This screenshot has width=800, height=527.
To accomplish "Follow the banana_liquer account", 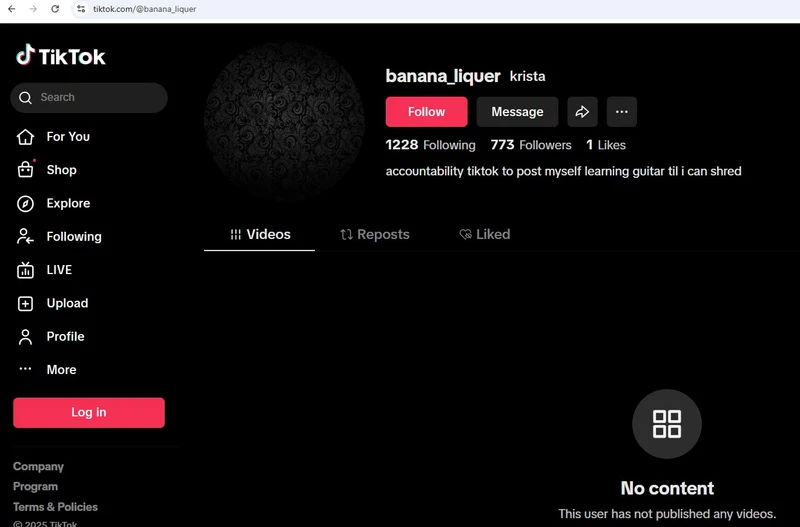I will [x=426, y=112].
